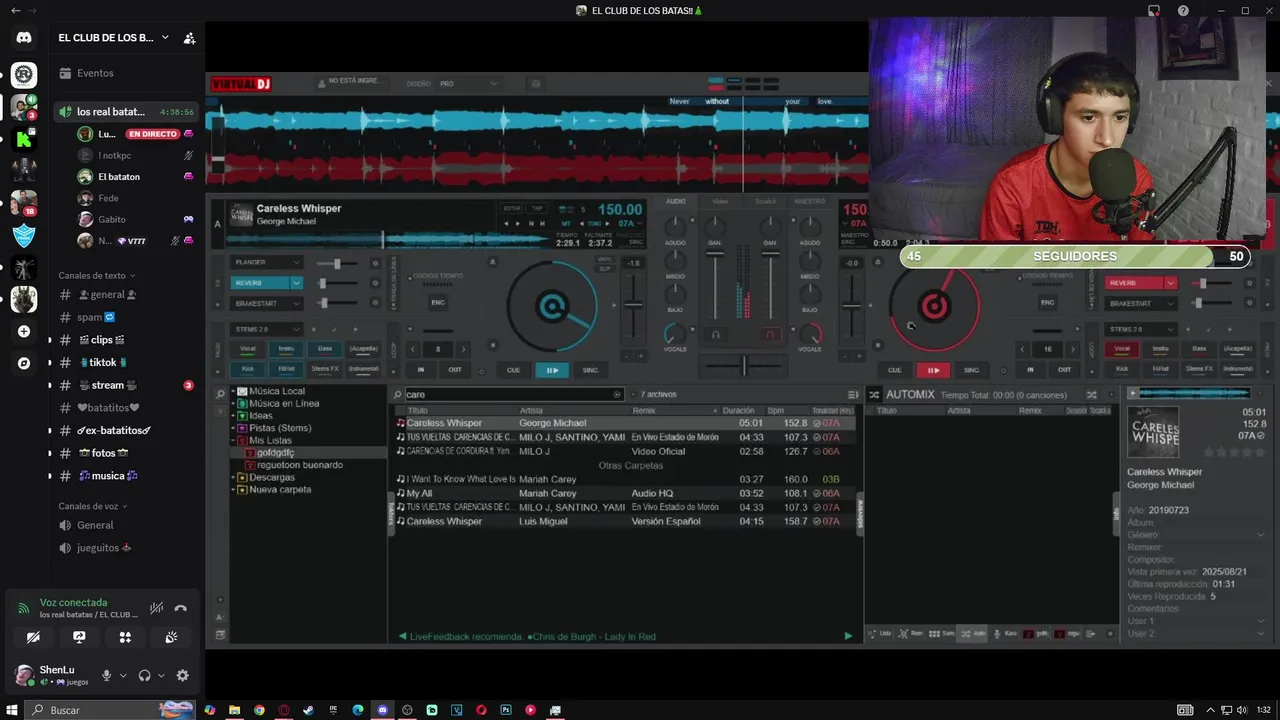Click deck A headphone cue button in mixer
This screenshot has height=720, width=1280.
715,334
